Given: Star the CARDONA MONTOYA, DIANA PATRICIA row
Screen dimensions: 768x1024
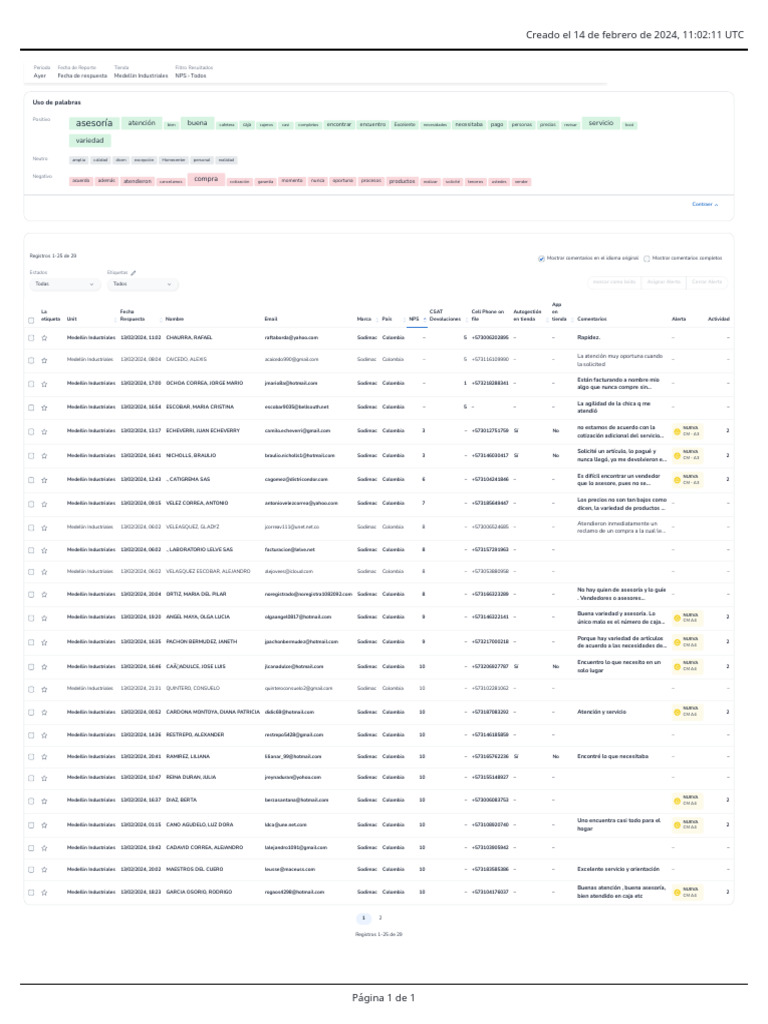Looking at the screenshot, I should [x=44, y=713].
